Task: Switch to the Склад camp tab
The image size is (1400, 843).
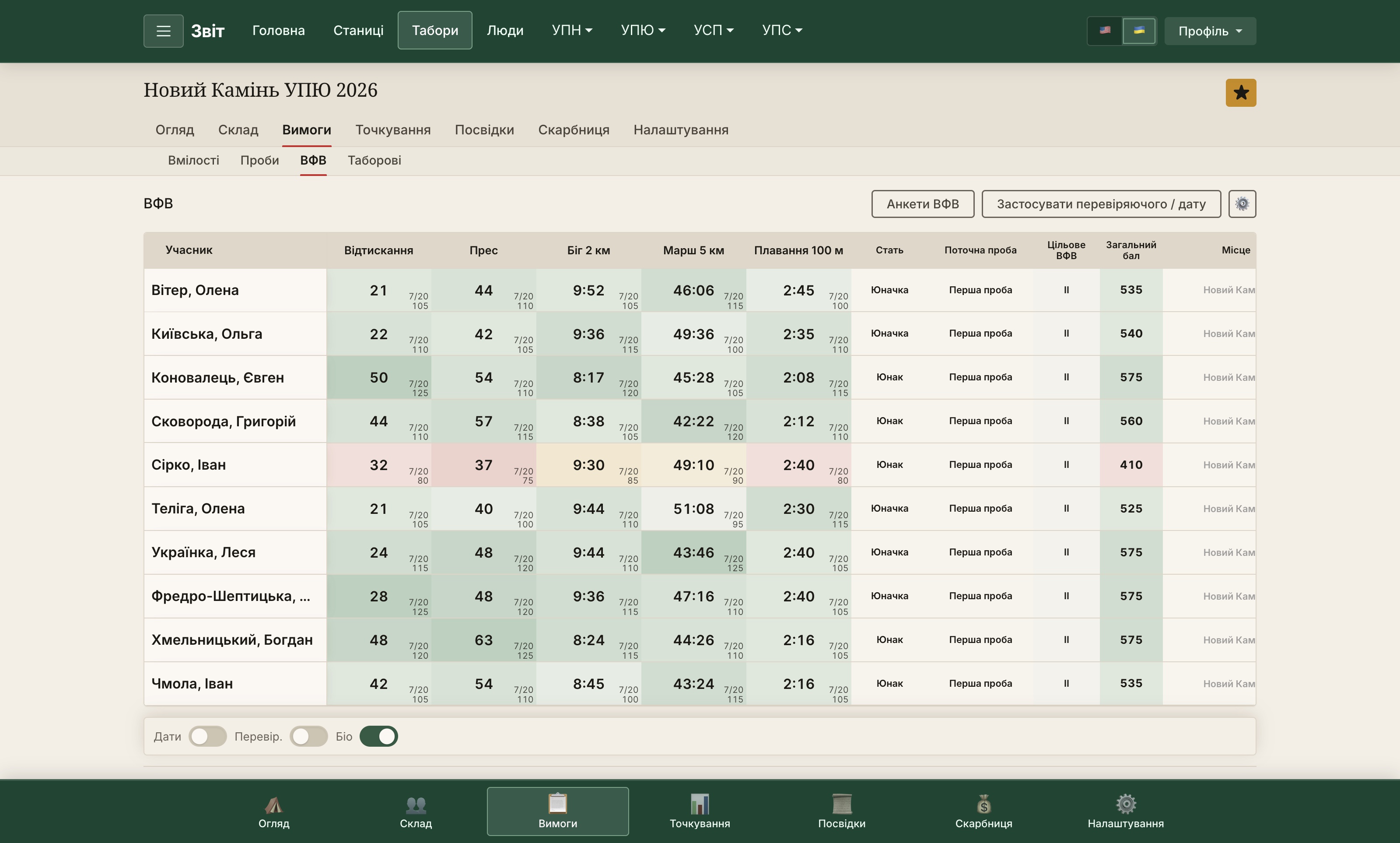Action: pyautogui.click(x=238, y=130)
